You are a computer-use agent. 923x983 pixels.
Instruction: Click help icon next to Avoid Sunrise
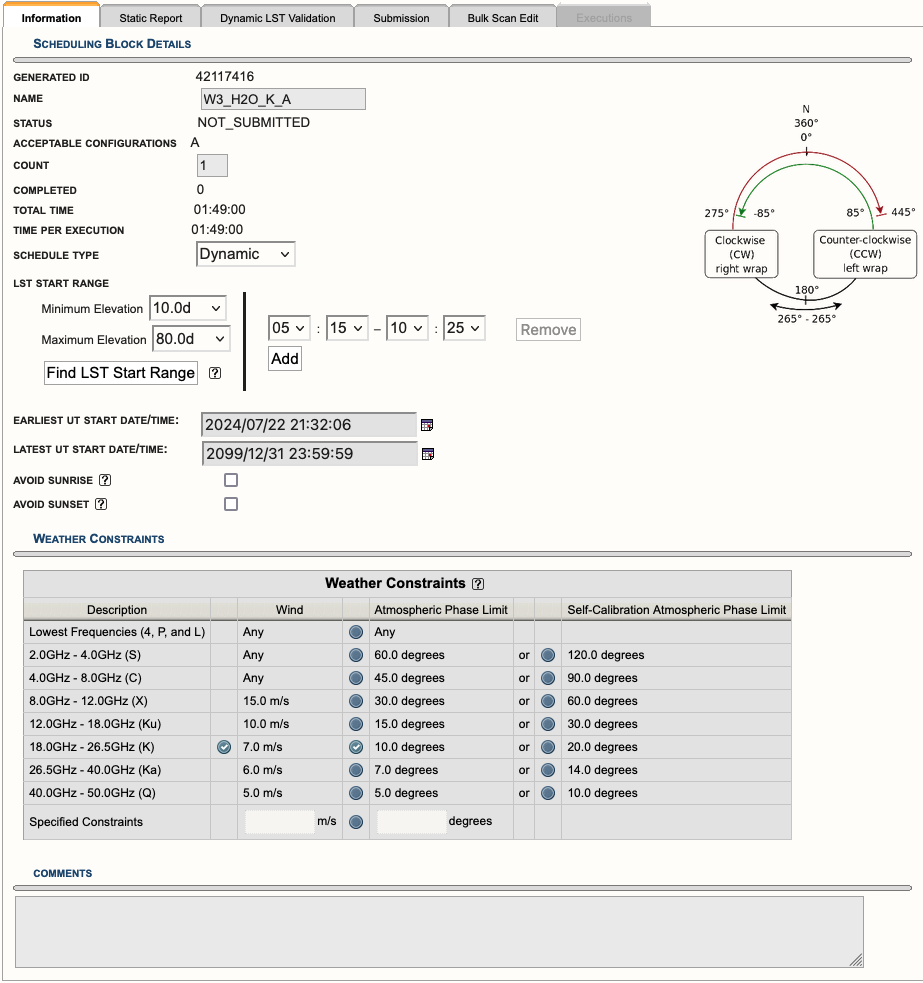point(105,481)
